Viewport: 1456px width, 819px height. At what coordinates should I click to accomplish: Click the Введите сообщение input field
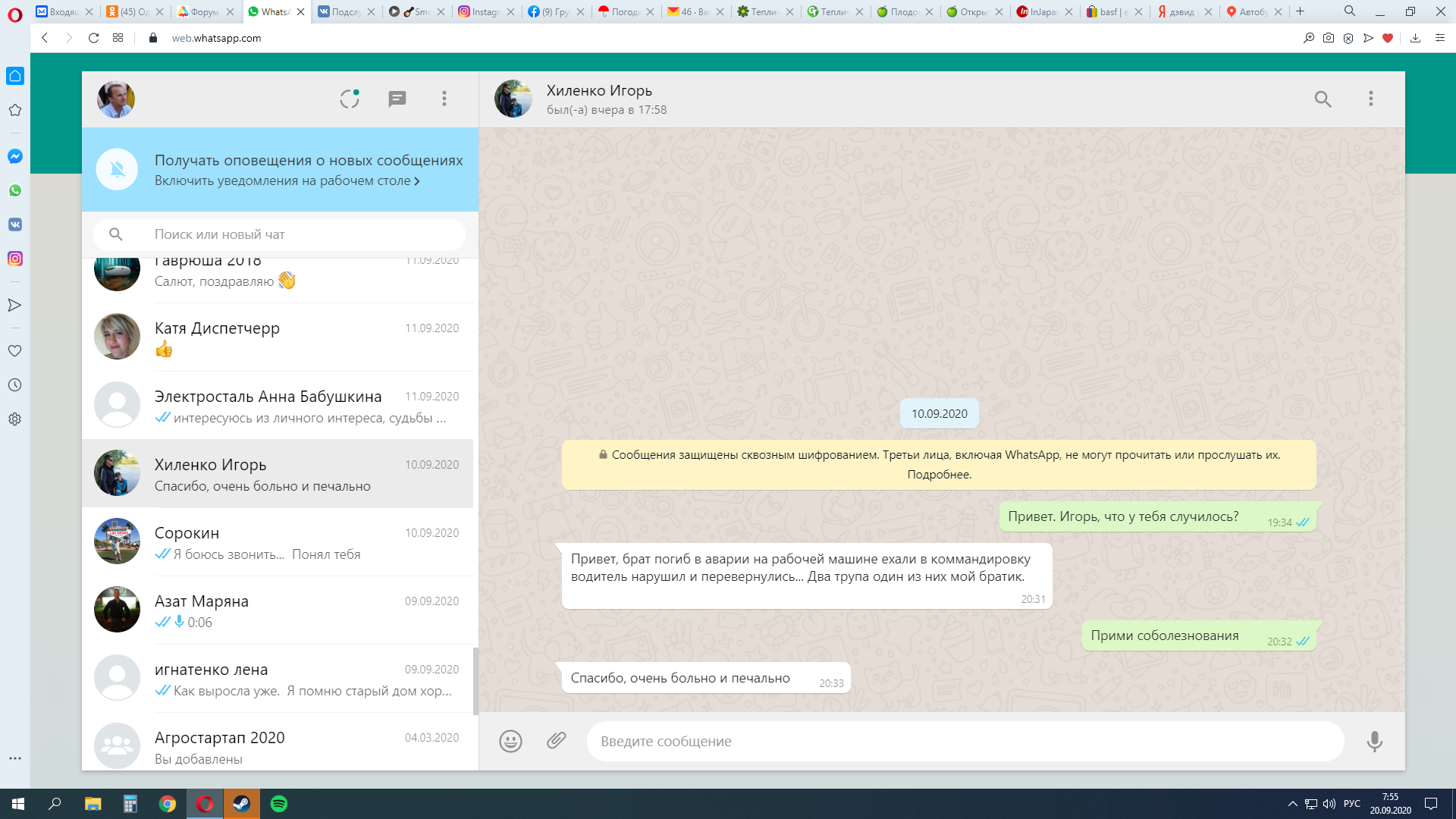tap(963, 741)
